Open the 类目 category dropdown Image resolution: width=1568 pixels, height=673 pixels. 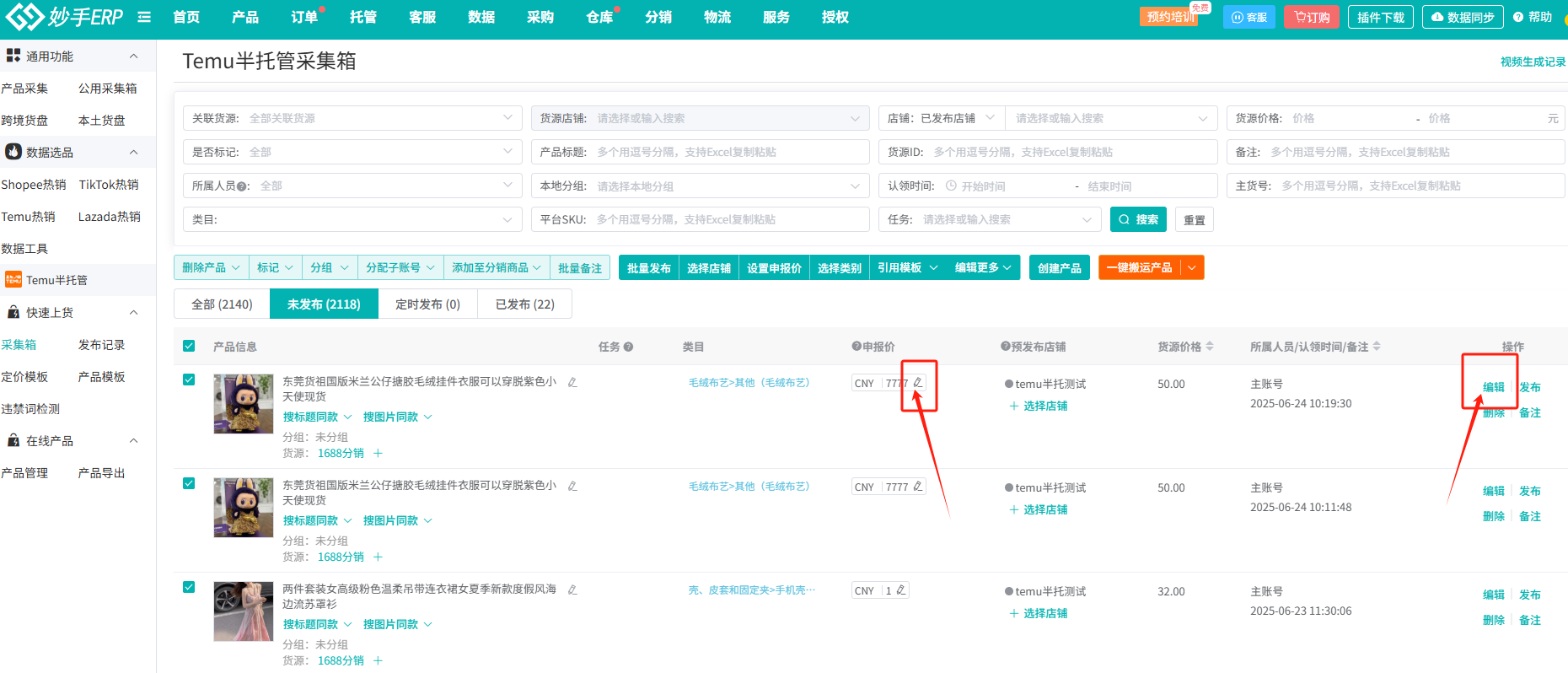pos(352,219)
